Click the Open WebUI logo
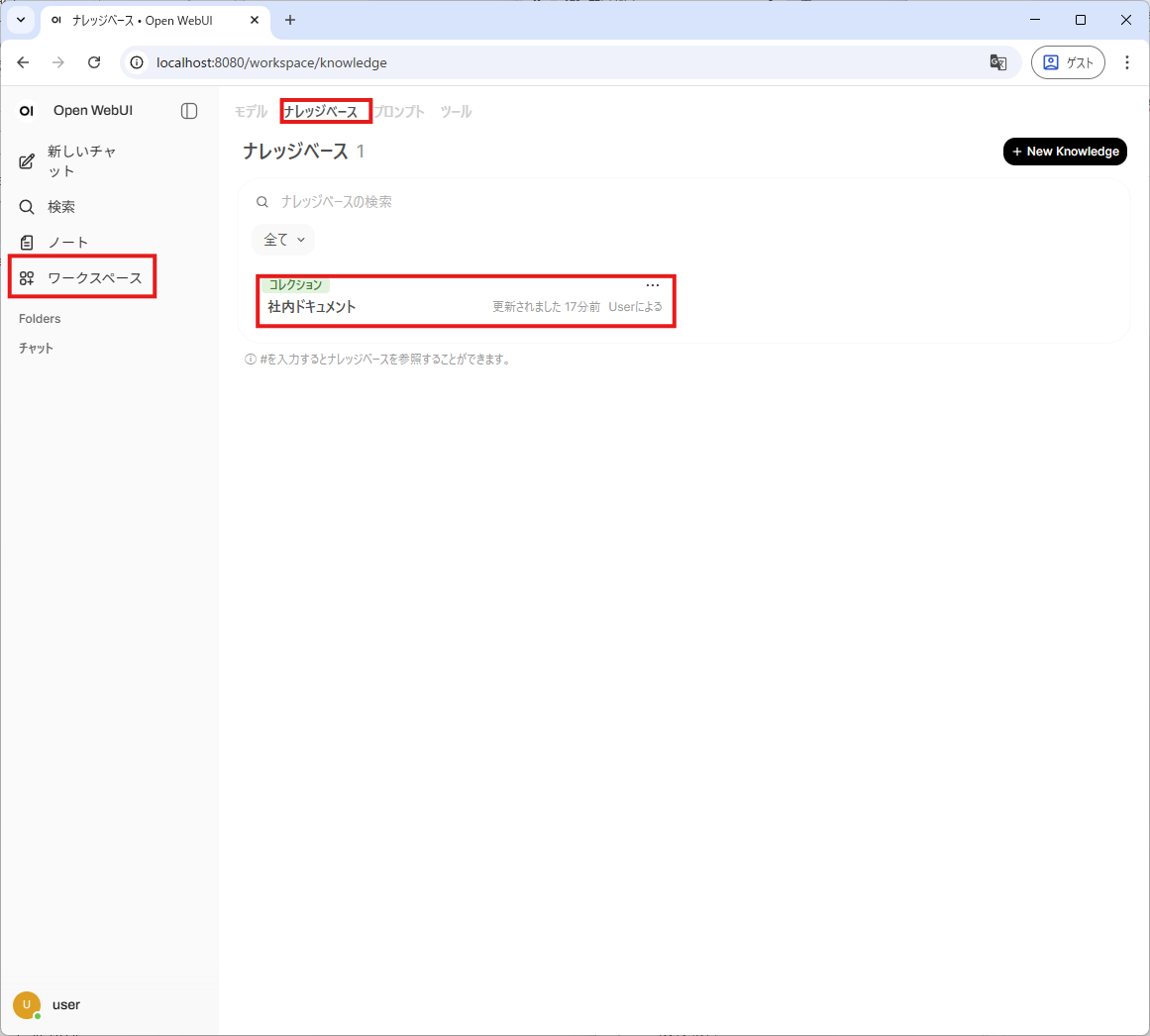This screenshot has height=1036, width=1150. [27, 111]
